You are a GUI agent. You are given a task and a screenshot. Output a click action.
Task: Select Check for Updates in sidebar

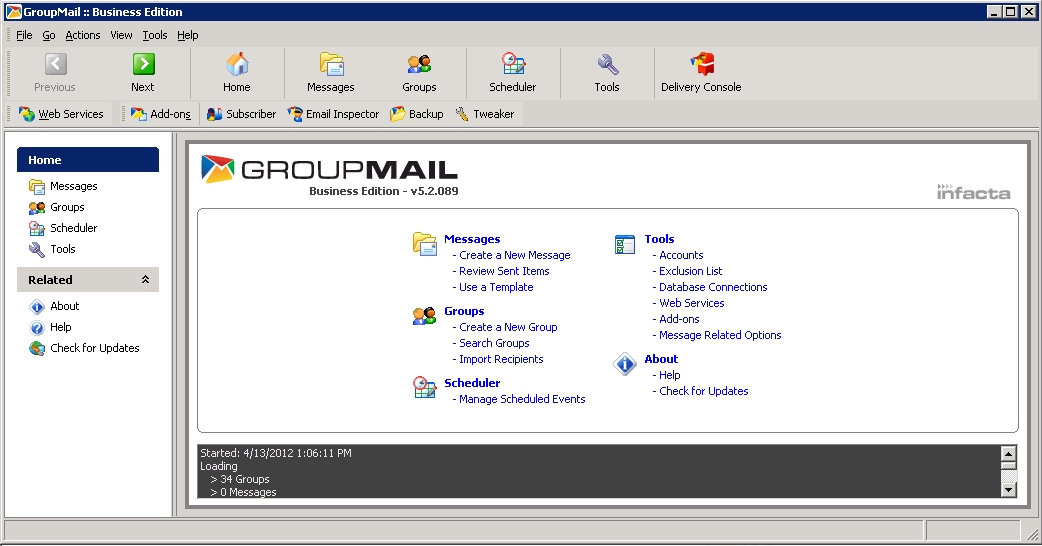pyautogui.click(x=95, y=348)
